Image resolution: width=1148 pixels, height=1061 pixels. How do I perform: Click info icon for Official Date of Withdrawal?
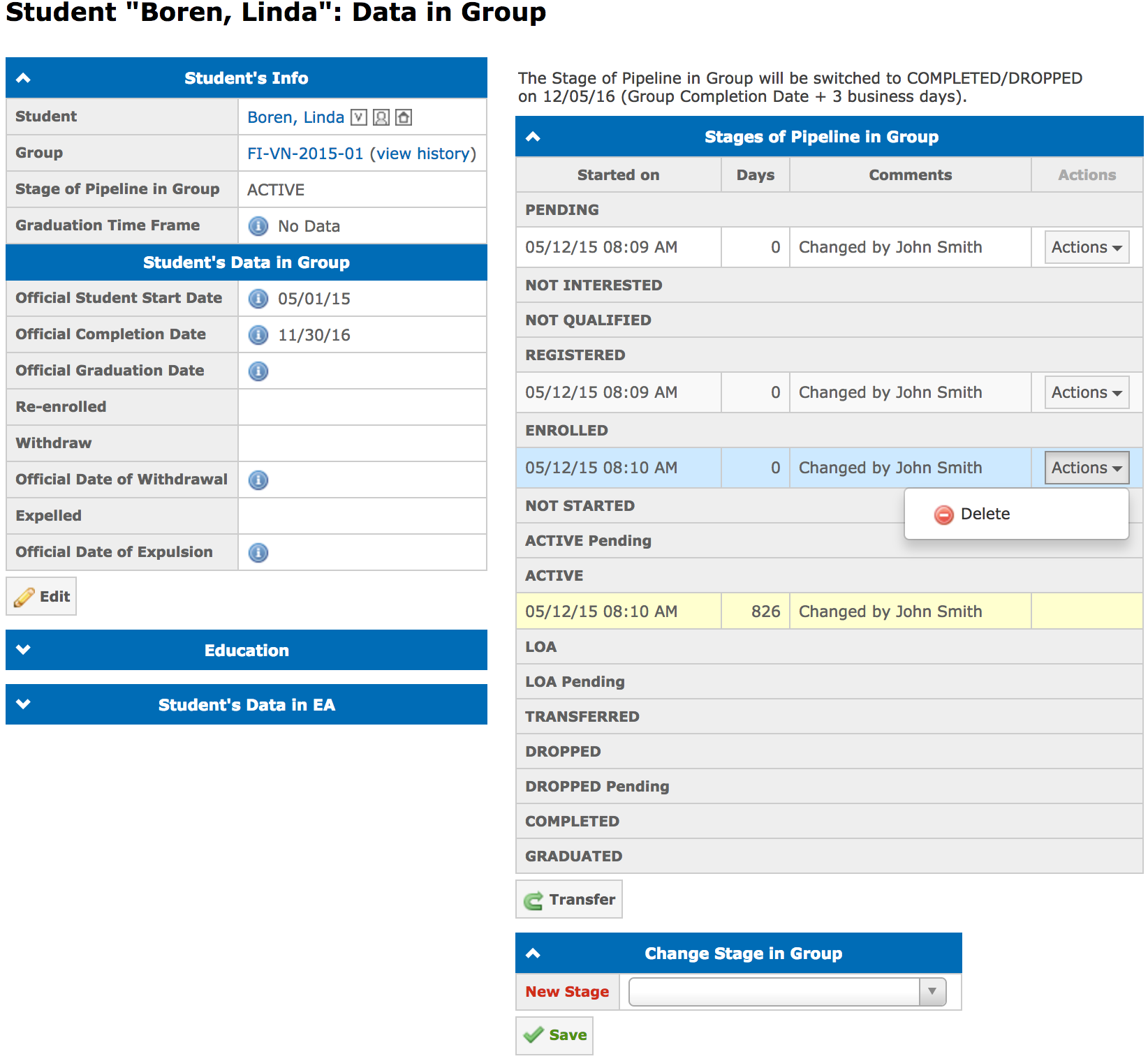click(258, 480)
